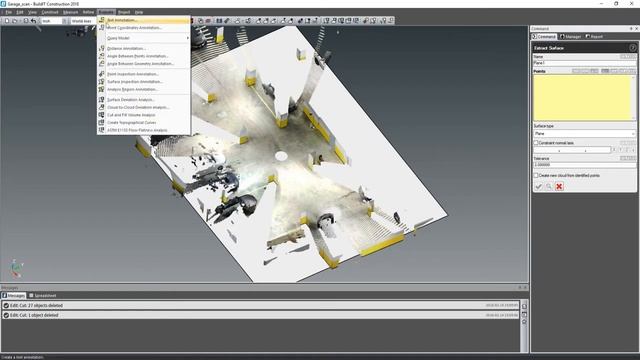Confirm Extract Surface with the green checkmark
This screenshot has height=360, width=640.
(538, 187)
